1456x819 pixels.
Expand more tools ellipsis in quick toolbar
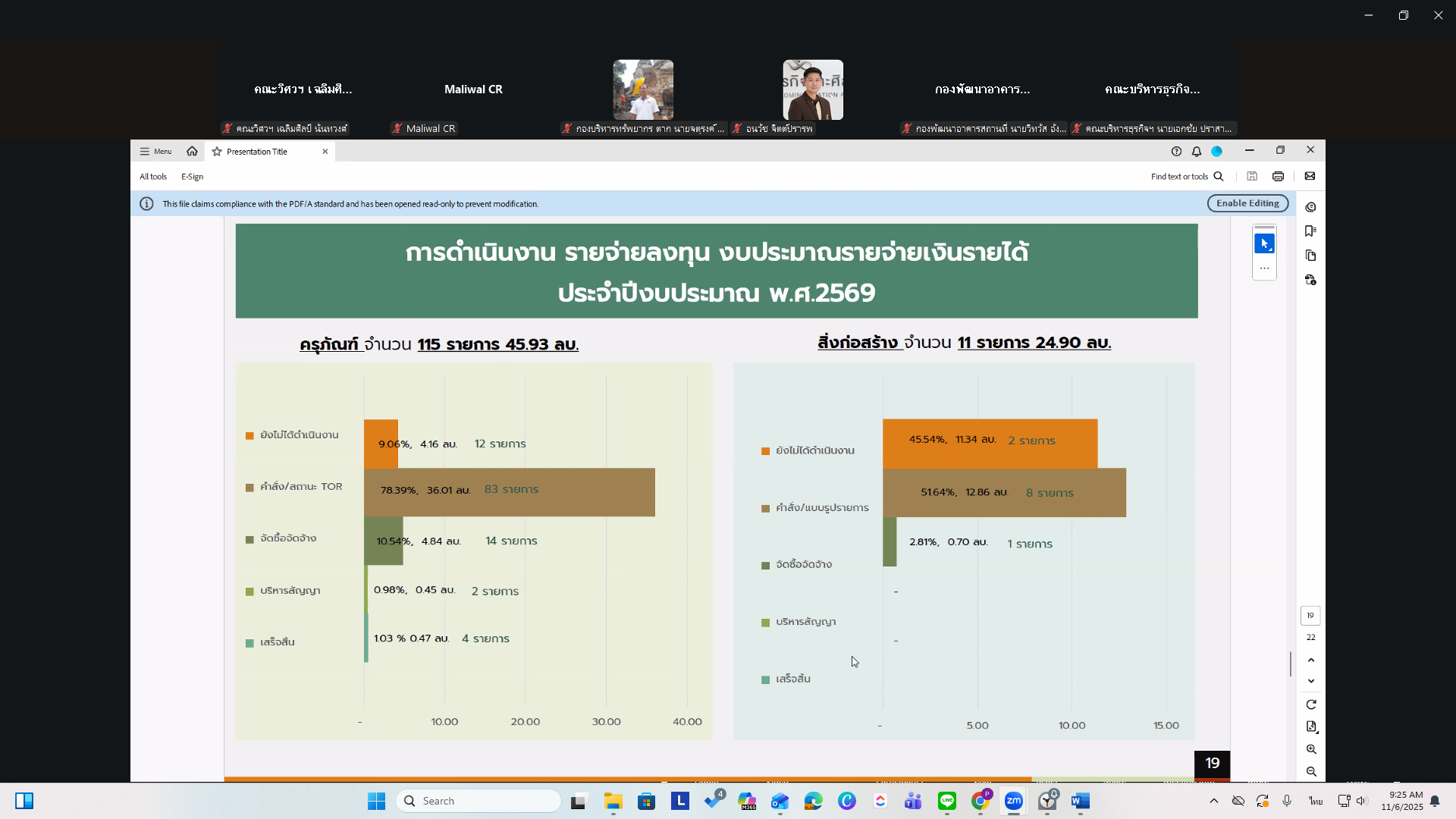(x=1264, y=268)
